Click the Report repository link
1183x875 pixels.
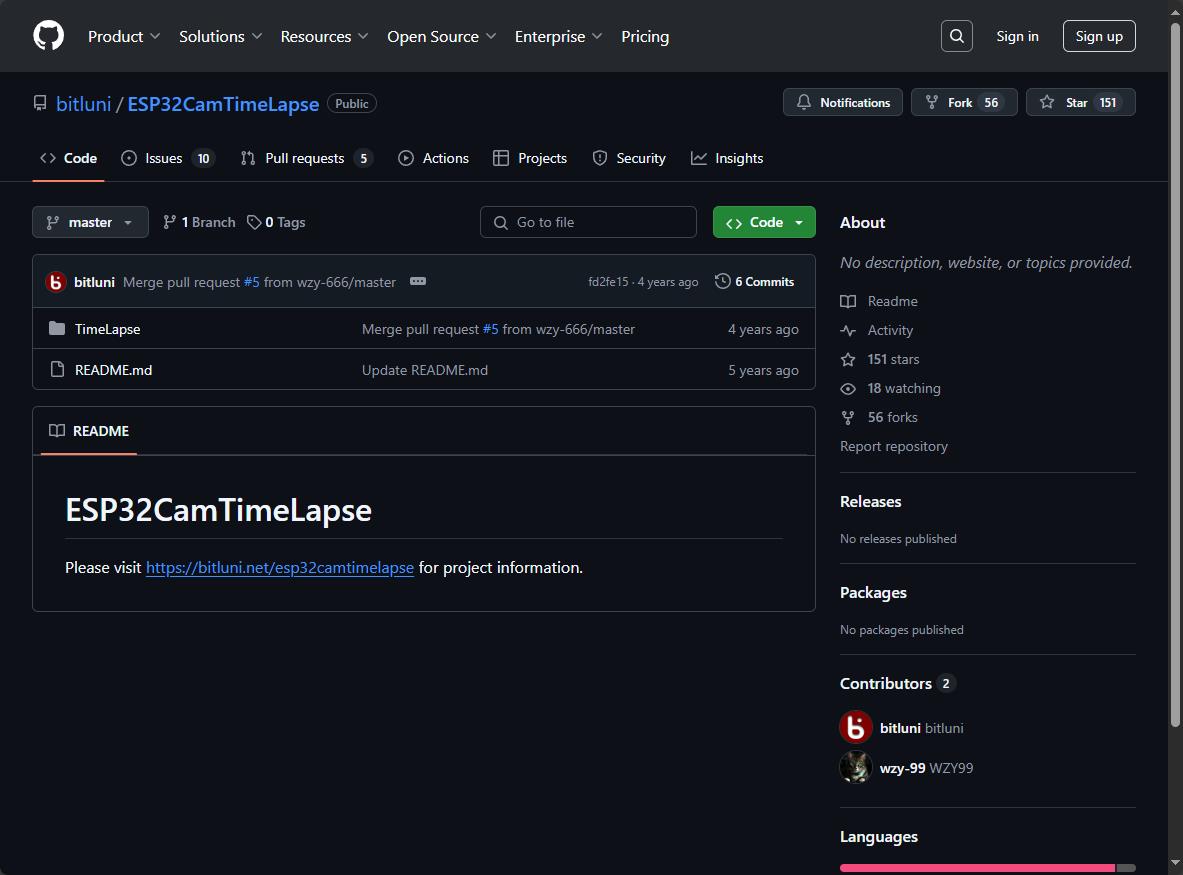click(x=893, y=447)
